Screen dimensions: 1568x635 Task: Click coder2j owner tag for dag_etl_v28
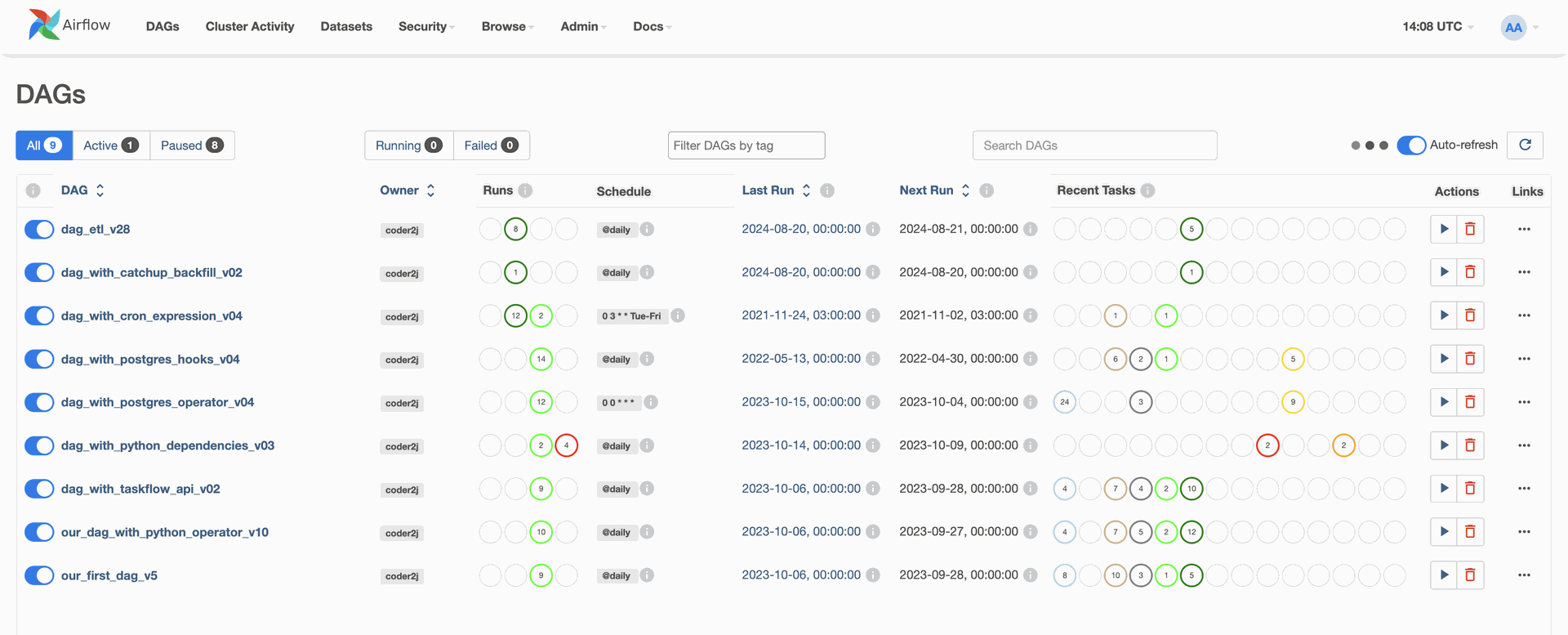tap(402, 230)
